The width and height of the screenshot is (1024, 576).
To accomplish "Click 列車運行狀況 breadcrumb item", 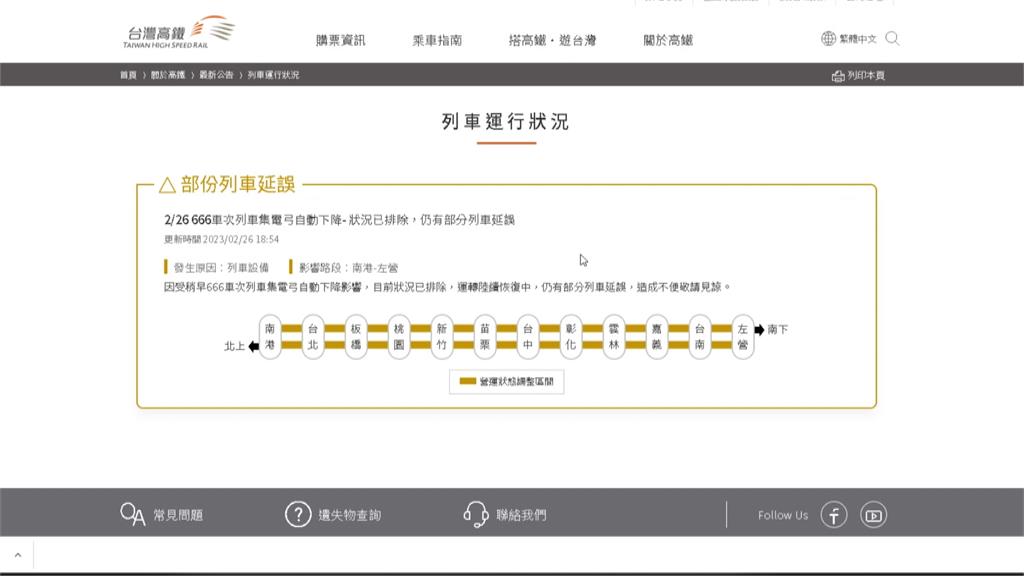I will pos(273,75).
